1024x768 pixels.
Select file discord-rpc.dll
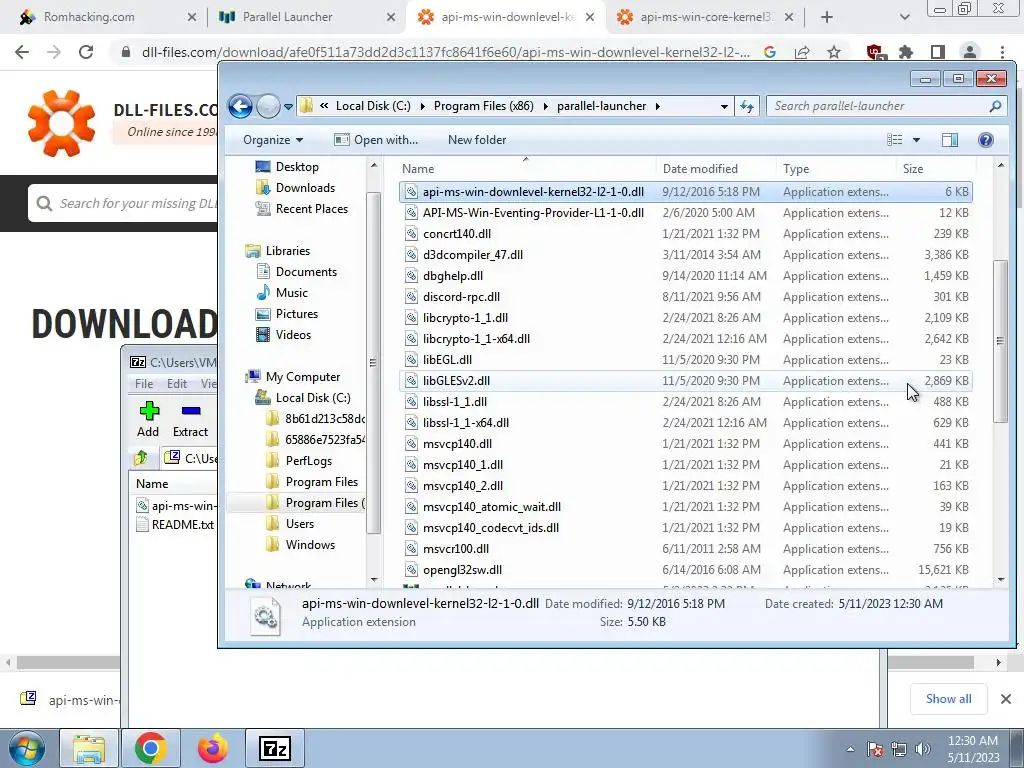(x=686, y=296)
